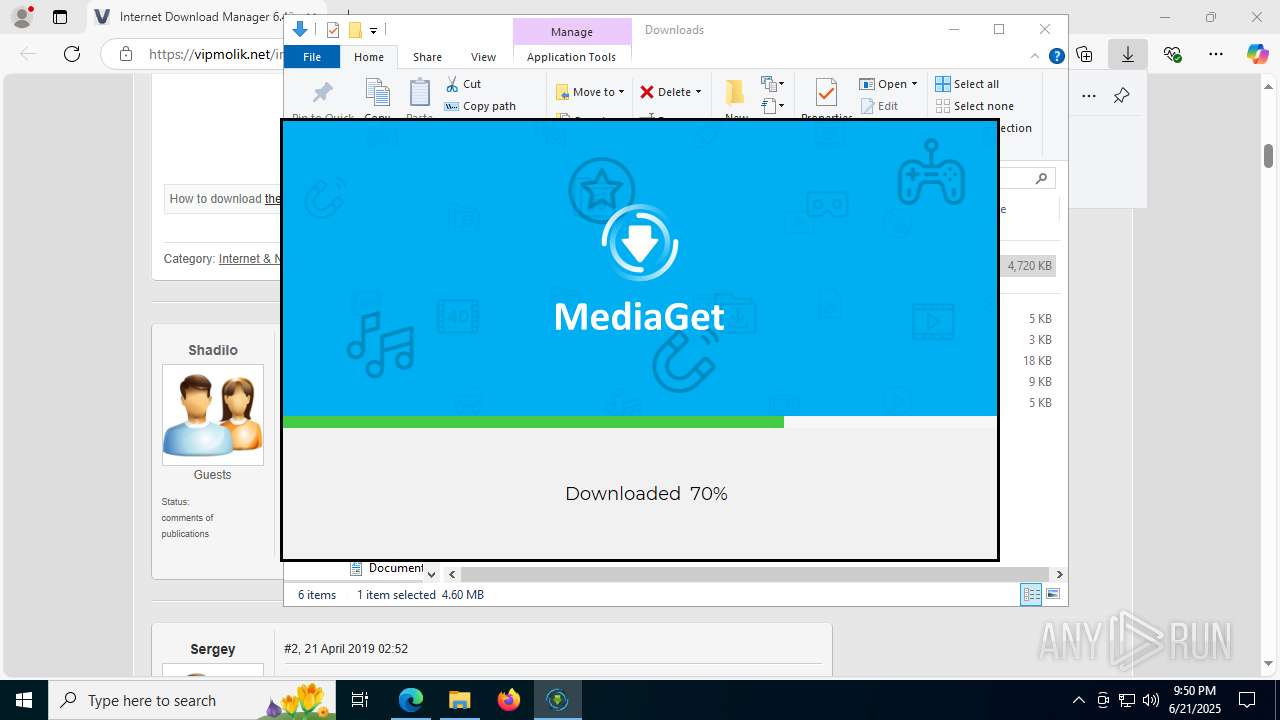Open the Internet & N... category link
Image resolution: width=1280 pixels, height=720 pixels.
click(x=251, y=258)
